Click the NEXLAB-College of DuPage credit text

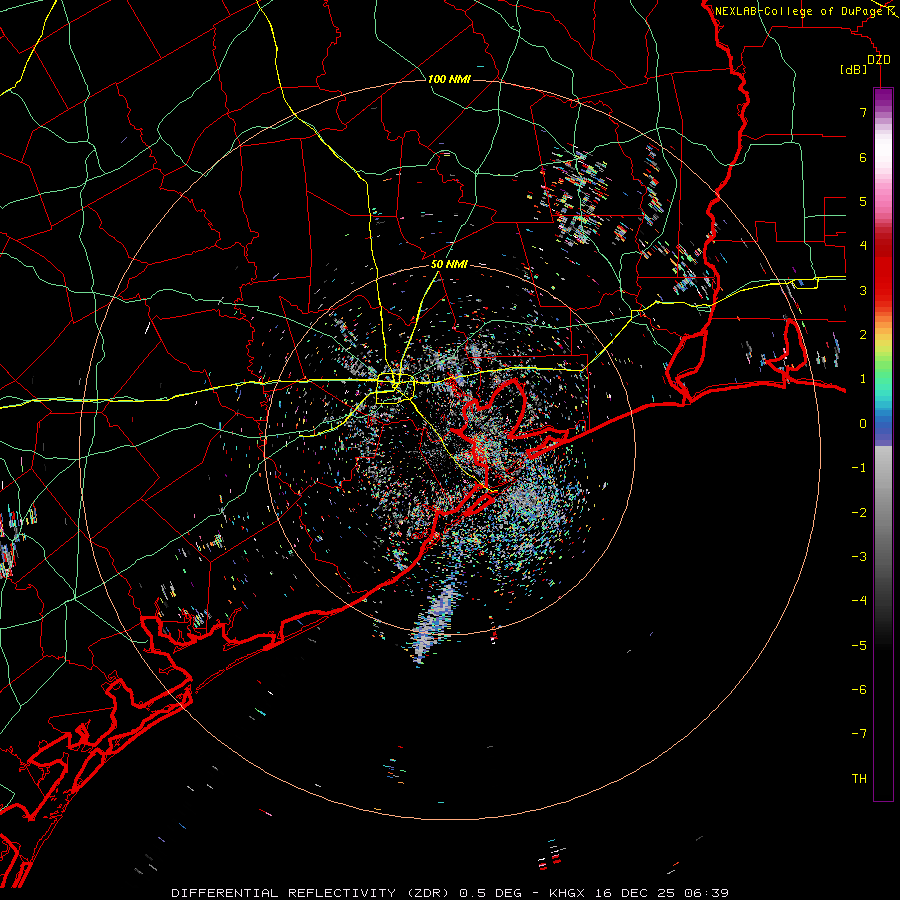[798, 11]
